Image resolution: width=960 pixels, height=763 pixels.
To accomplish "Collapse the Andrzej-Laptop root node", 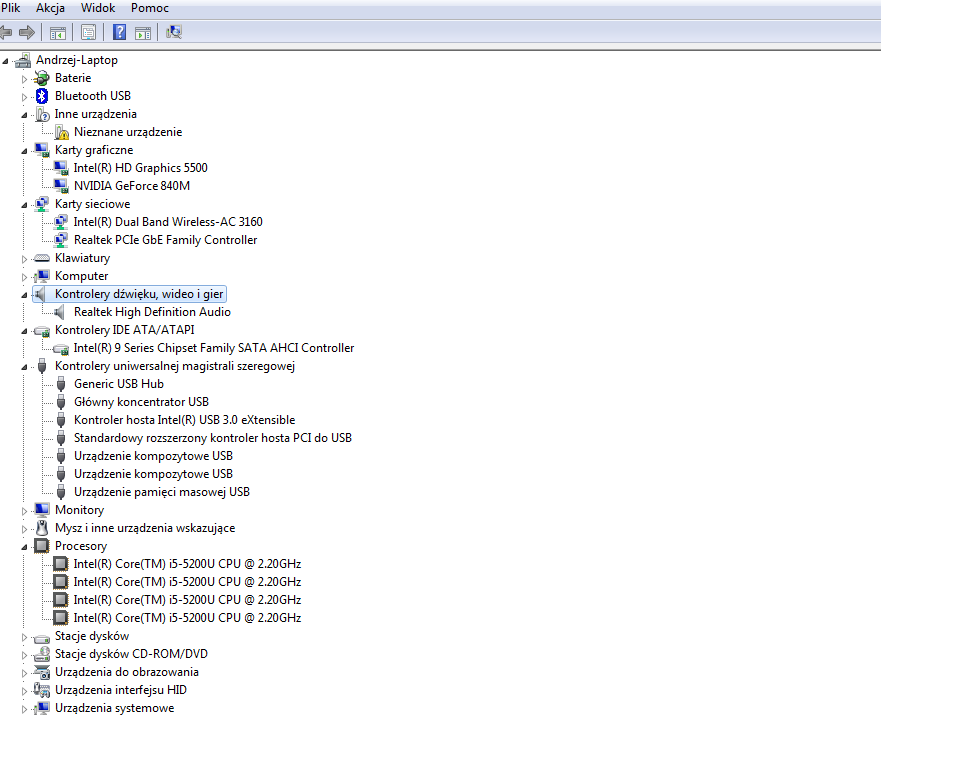I will click(x=6, y=61).
